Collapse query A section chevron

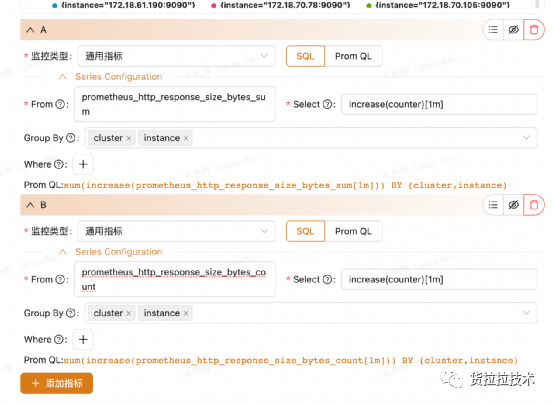[x=30, y=30]
